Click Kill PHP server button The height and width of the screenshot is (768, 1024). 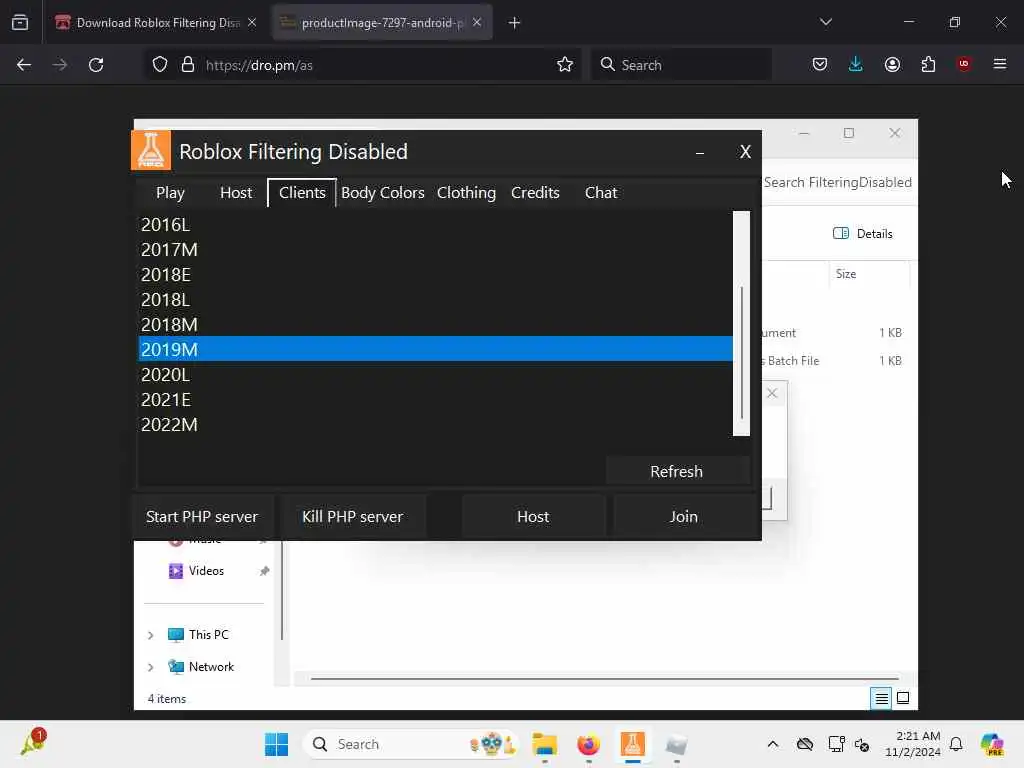point(353,517)
